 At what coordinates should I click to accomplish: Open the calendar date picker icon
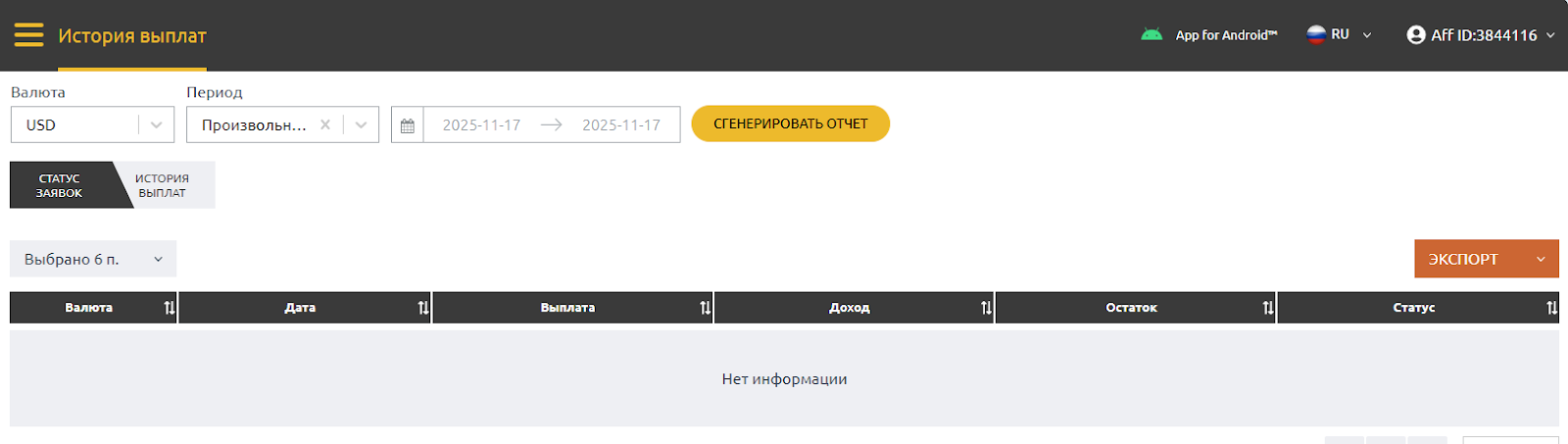point(408,125)
